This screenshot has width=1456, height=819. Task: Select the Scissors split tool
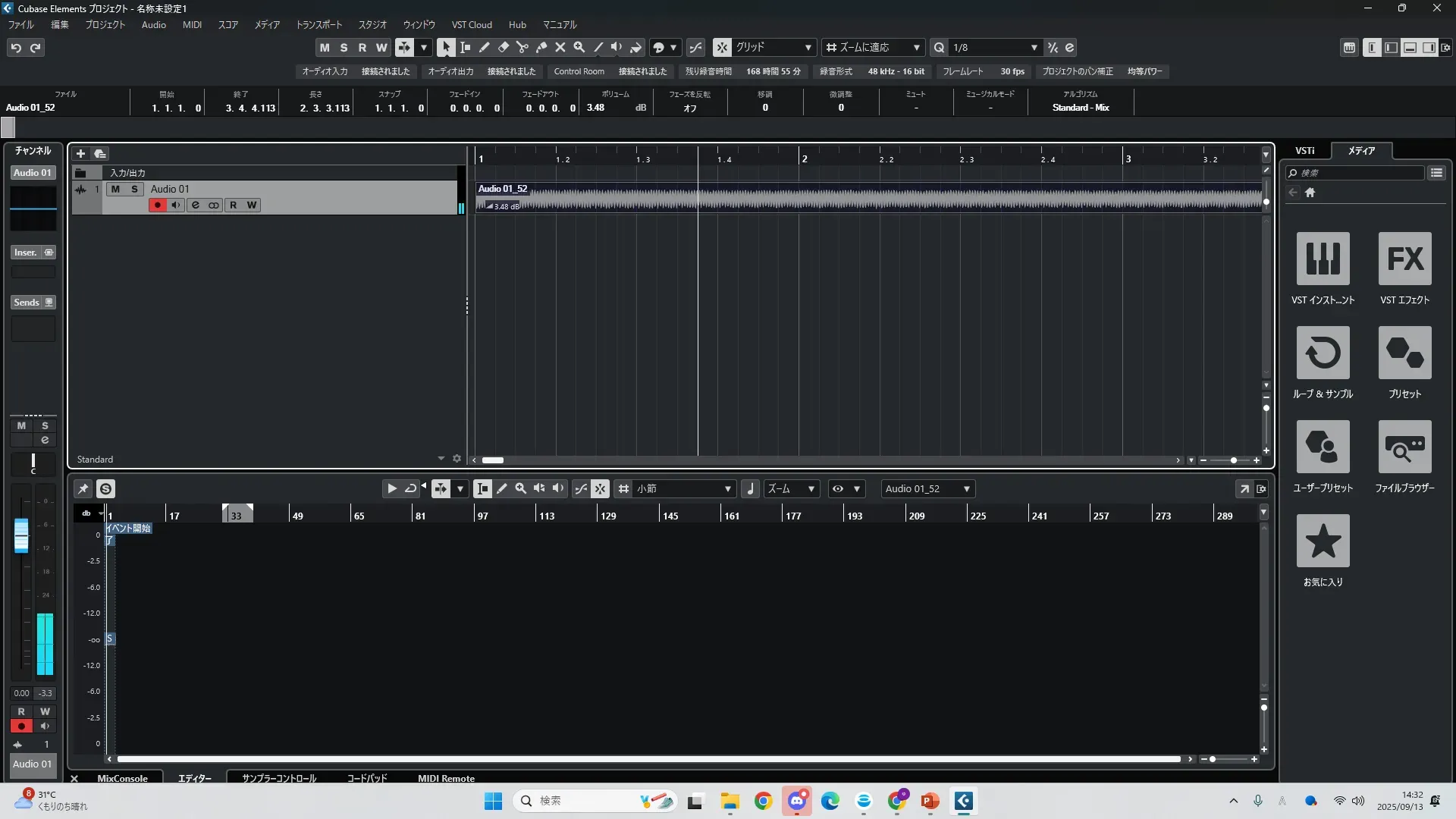point(522,47)
